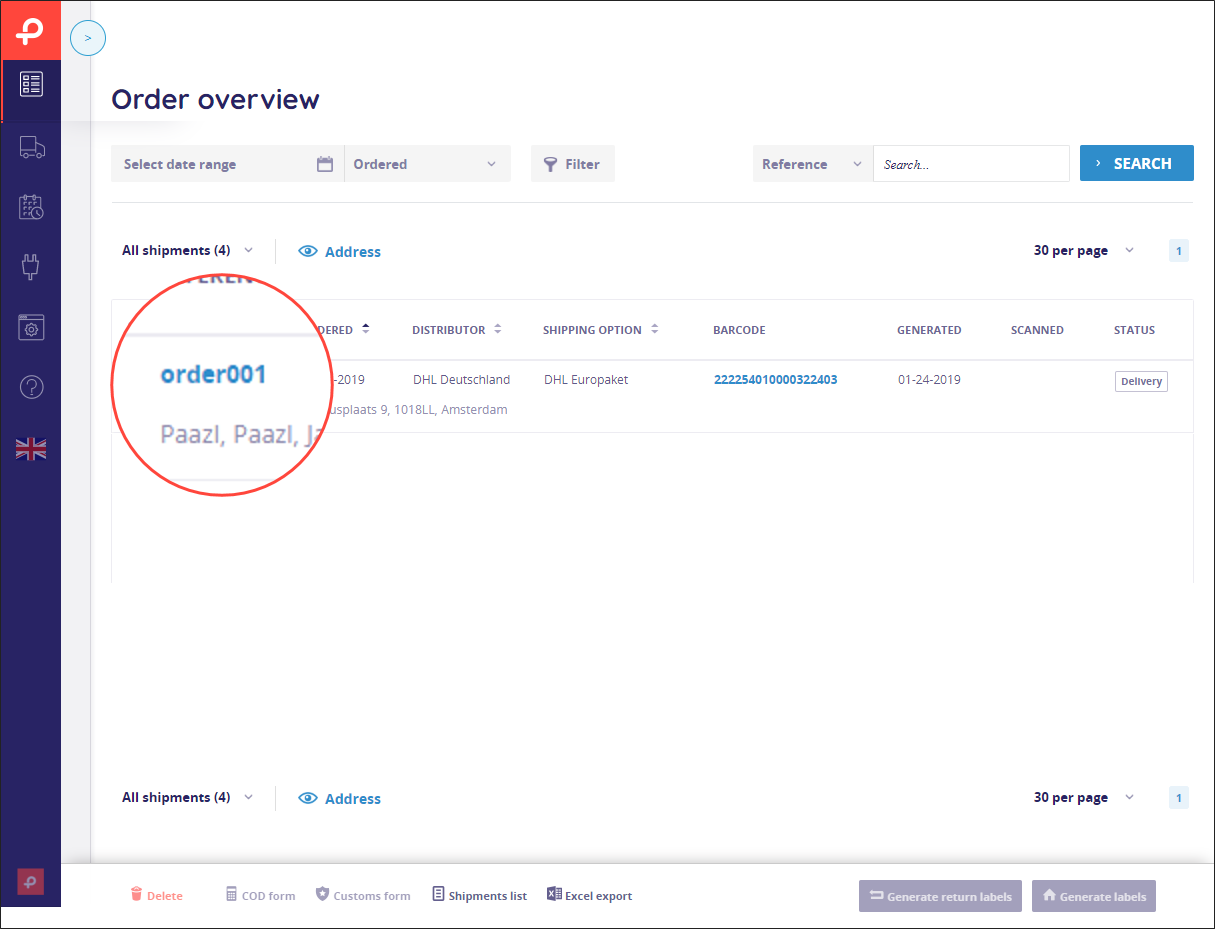The width and height of the screenshot is (1215, 929).
Task: Click the Filter button
Action: [573, 164]
